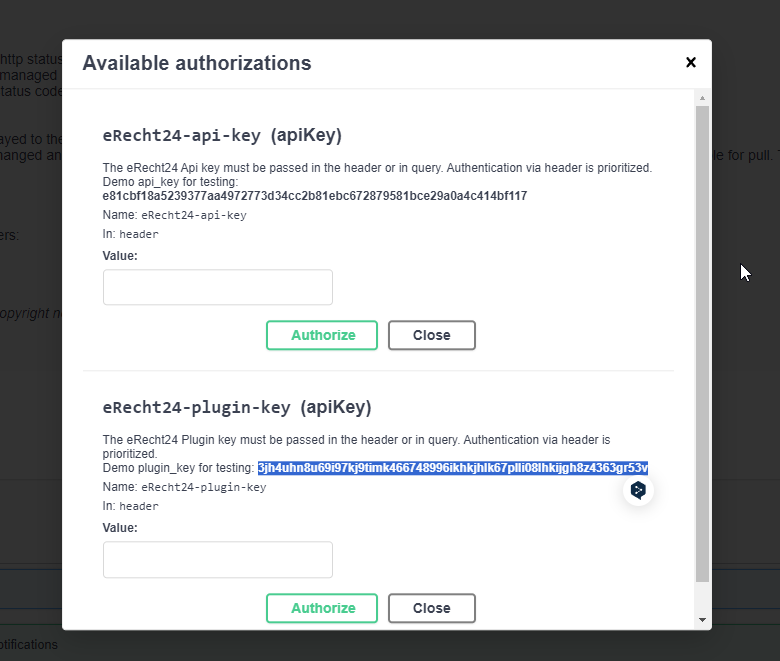780x661 pixels.
Task: Click the eRecht24-plugin-key (apiKey) heading
Action: [237, 407]
